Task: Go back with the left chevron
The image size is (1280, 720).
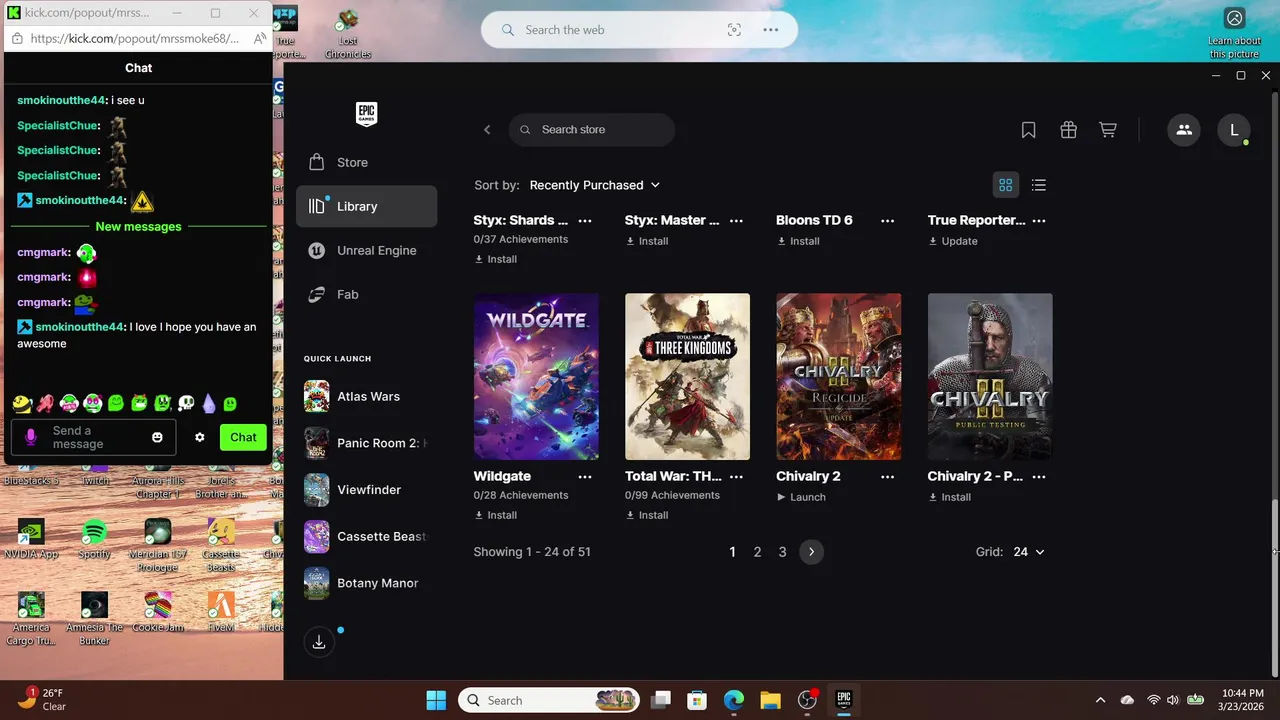Action: pos(487,129)
